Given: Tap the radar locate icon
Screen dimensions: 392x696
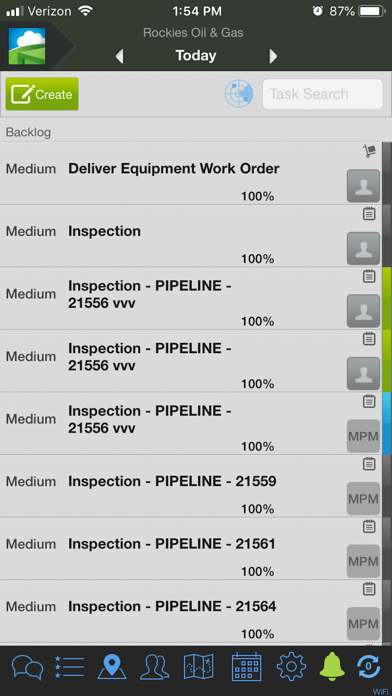Looking at the screenshot, I should pyautogui.click(x=239, y=94).
